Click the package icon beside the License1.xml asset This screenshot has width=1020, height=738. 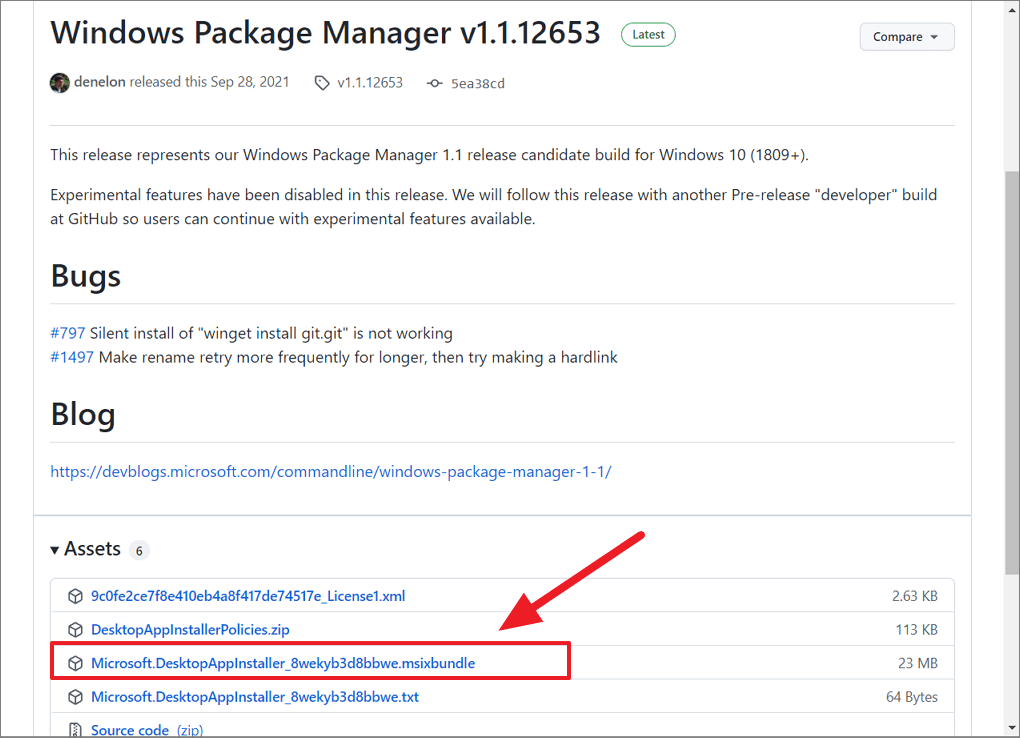(x=75, y=595)
